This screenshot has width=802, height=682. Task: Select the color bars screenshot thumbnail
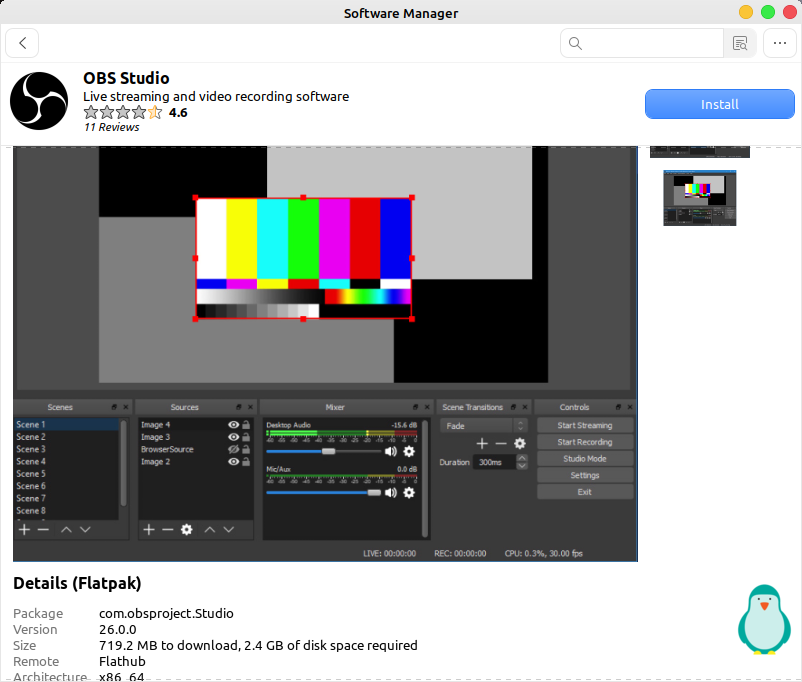click(x=700, y=197)
